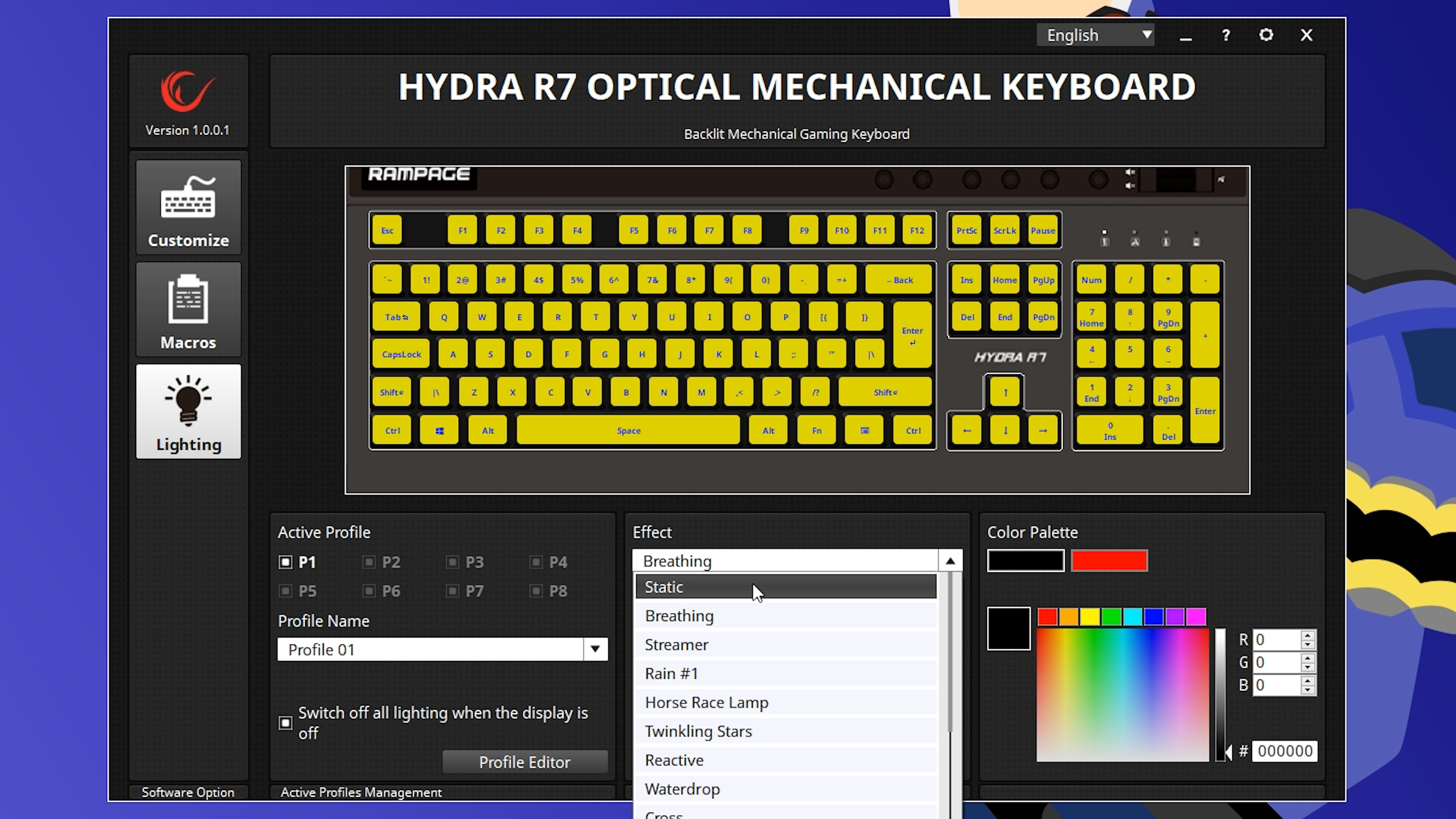
Task: Choose Rain #1 effect
Action: click(786, 673)
